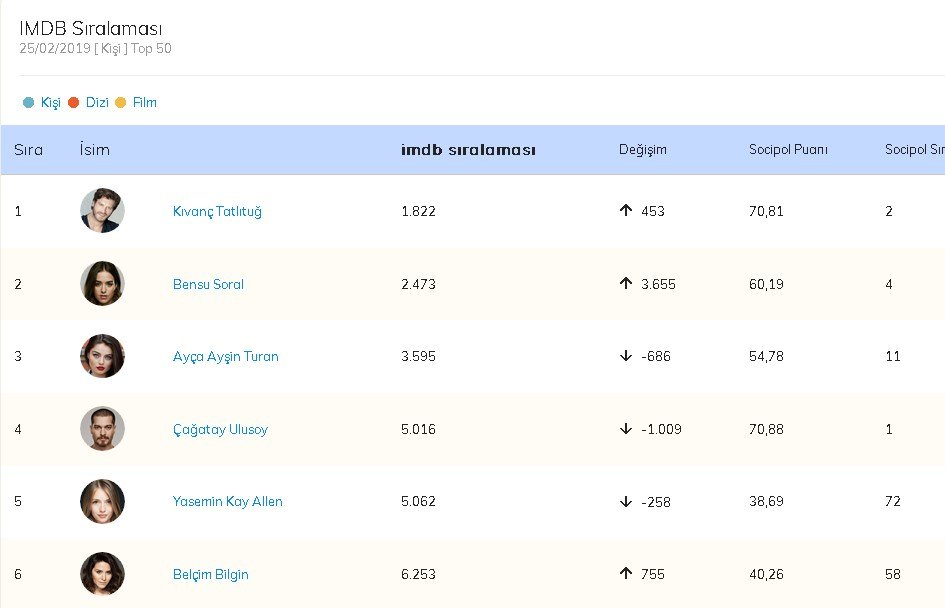Click the up arrow next to 3.655
945x608 pixels.
pos(626,284)
